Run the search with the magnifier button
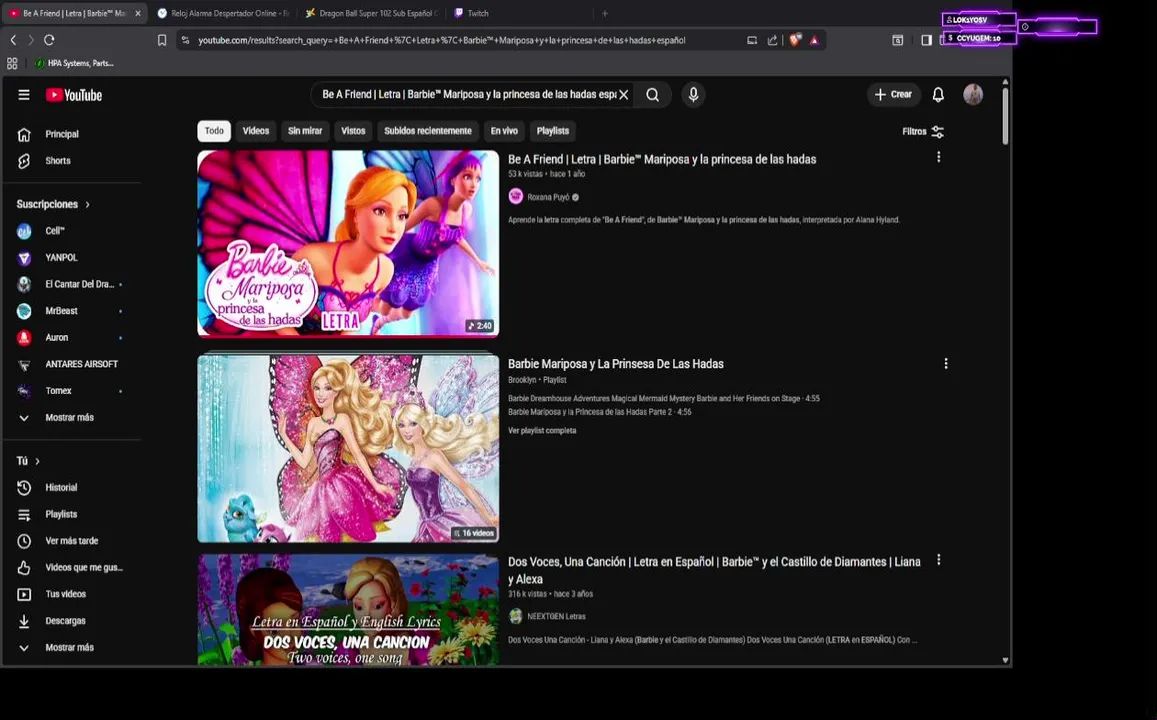Image resolution: width=1157 pixels, height=720 pixels. pos(652,94)
